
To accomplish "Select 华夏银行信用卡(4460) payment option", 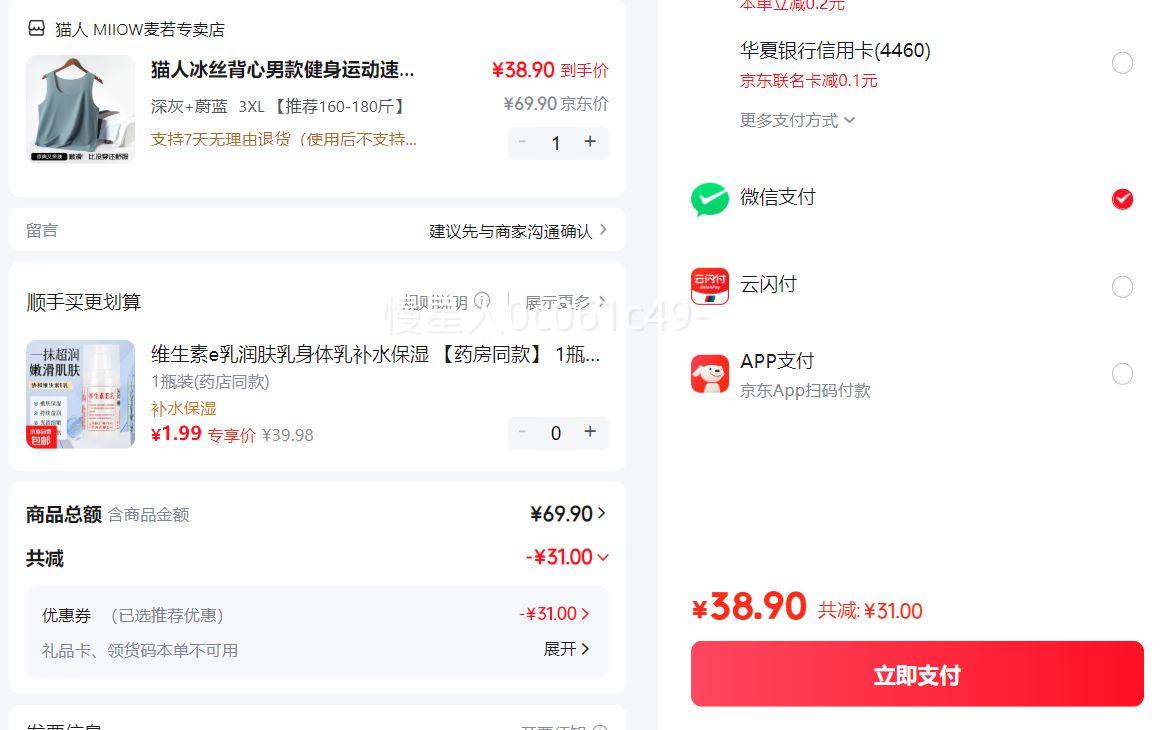I will (x=1122, y=63).
